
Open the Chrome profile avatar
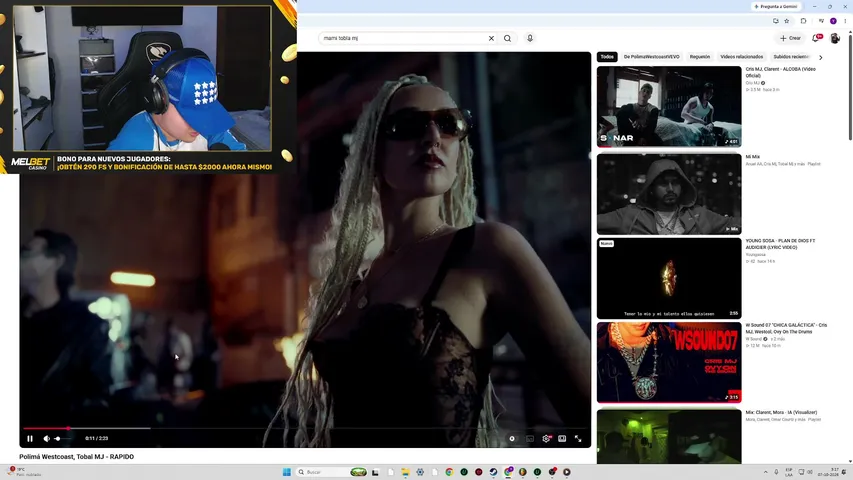833,21
